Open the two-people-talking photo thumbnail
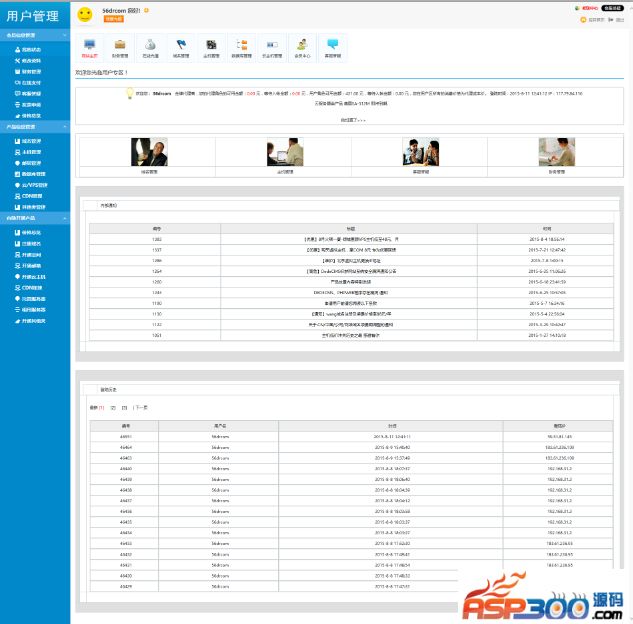Image resolution: width=633 pixels, height=624 pixels. pyautogui.click(x=421, y=152)
